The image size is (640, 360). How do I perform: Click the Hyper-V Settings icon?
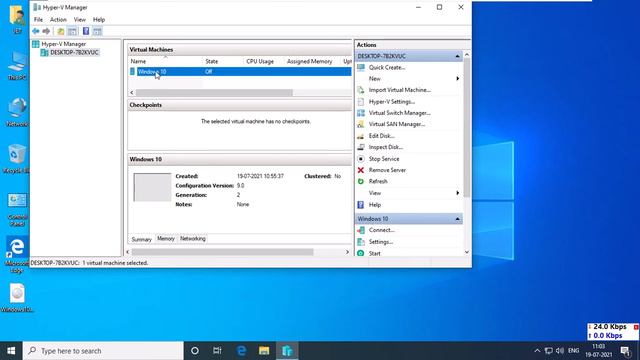pyautogui.click(x=361, y=101)
